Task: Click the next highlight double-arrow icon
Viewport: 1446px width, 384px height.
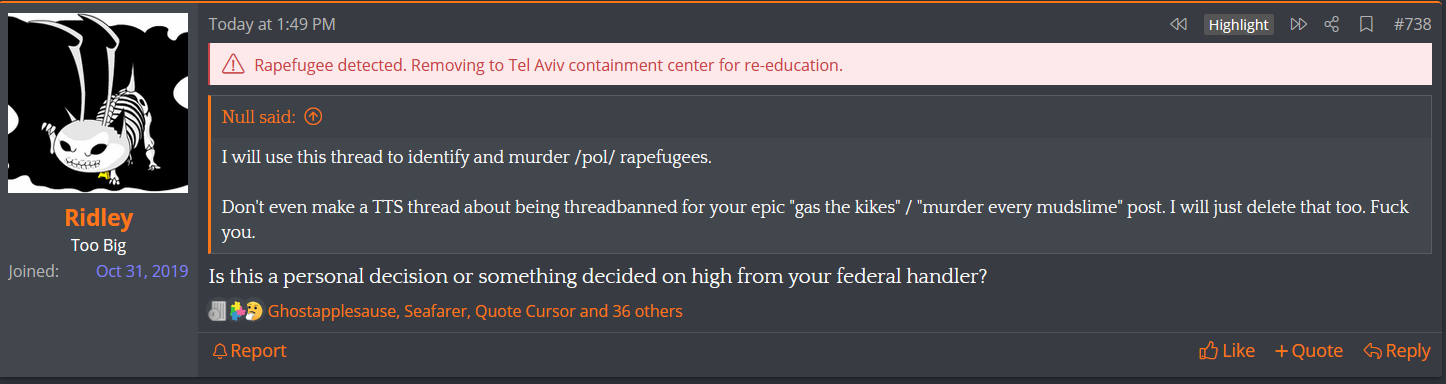Action: pos(1298,24)
